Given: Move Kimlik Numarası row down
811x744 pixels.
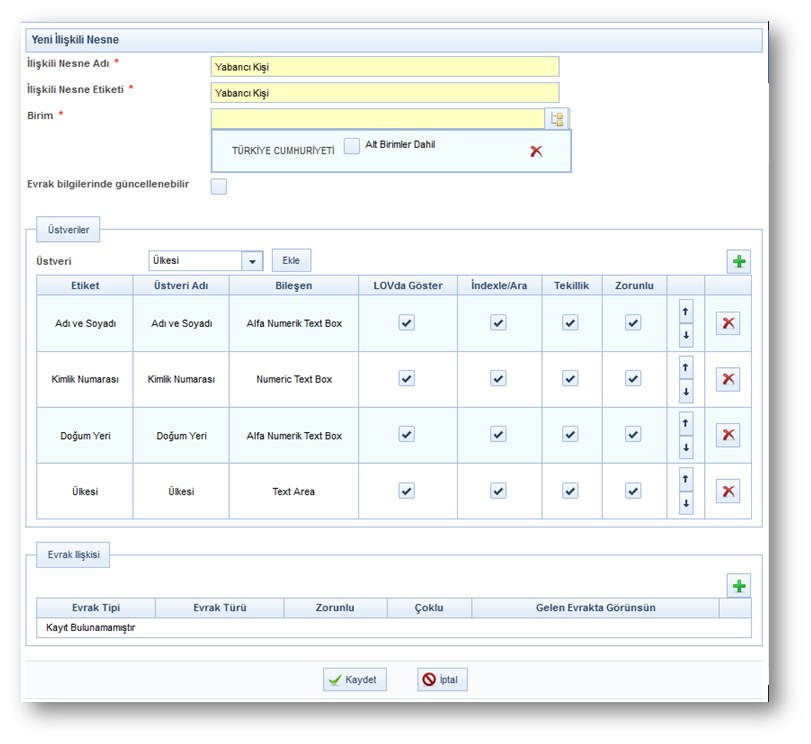Looking at the screenshot, I should [686, 392].
